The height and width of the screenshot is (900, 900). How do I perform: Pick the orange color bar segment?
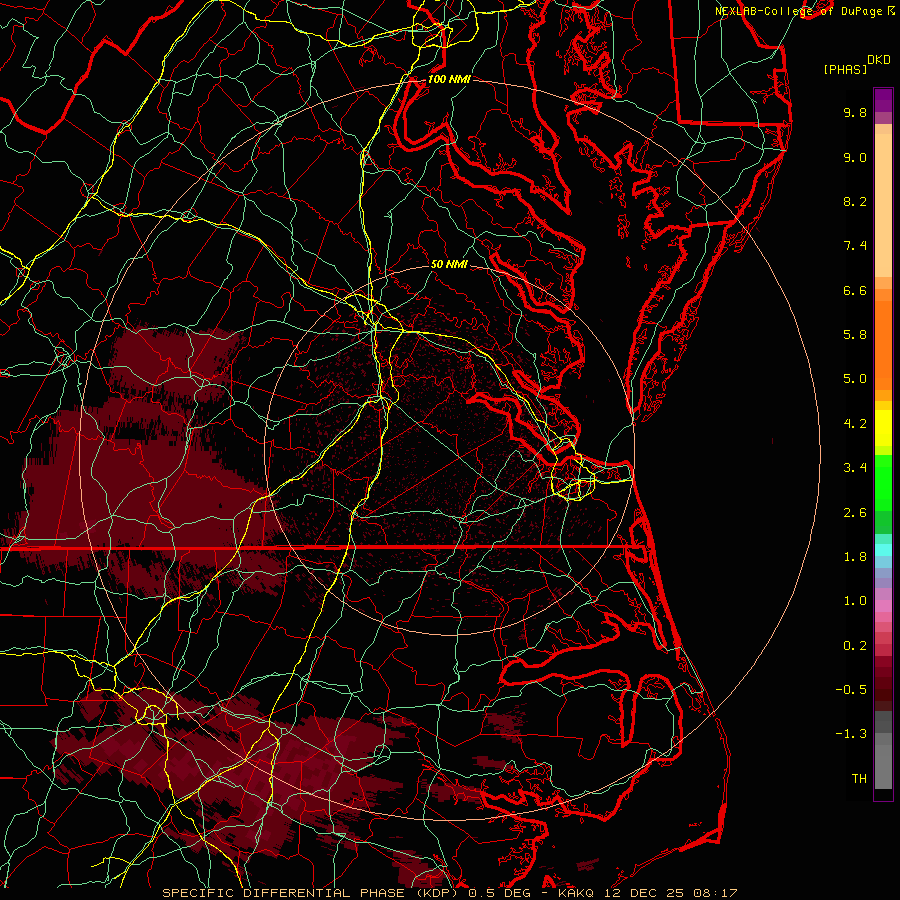[883, 344]
